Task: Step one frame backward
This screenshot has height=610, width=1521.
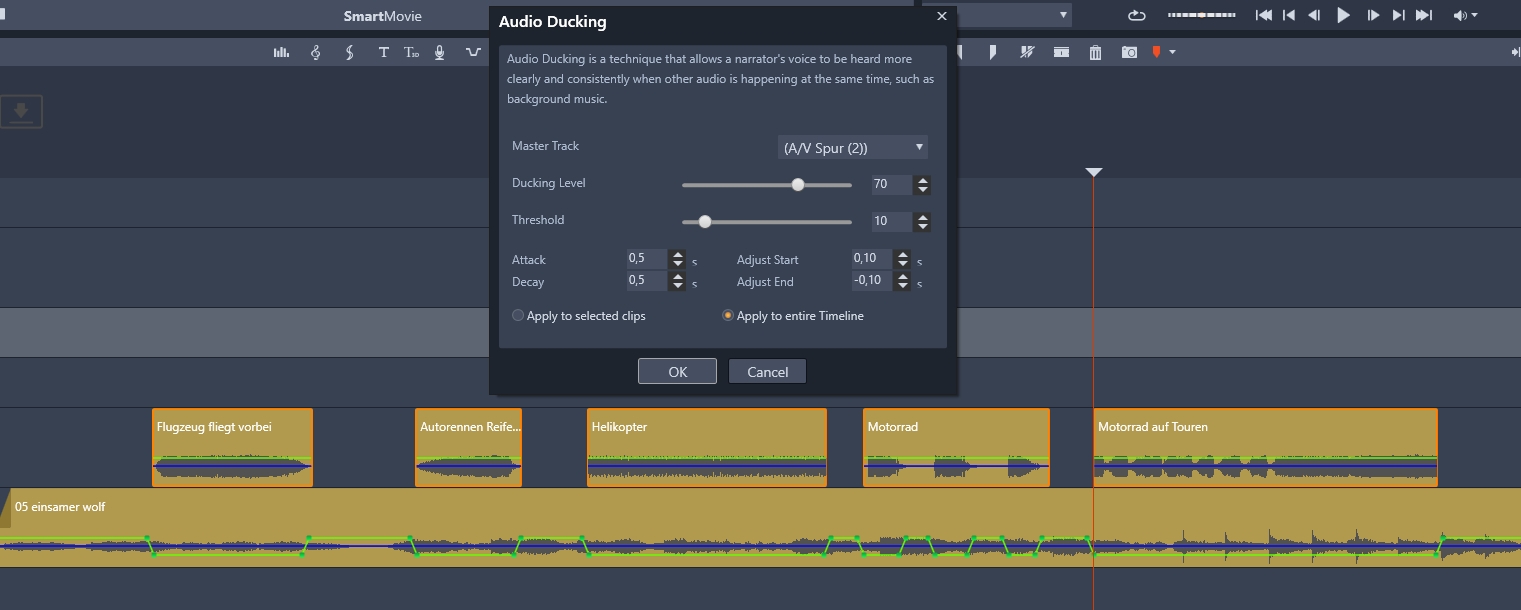Action: click(1315, 15)
